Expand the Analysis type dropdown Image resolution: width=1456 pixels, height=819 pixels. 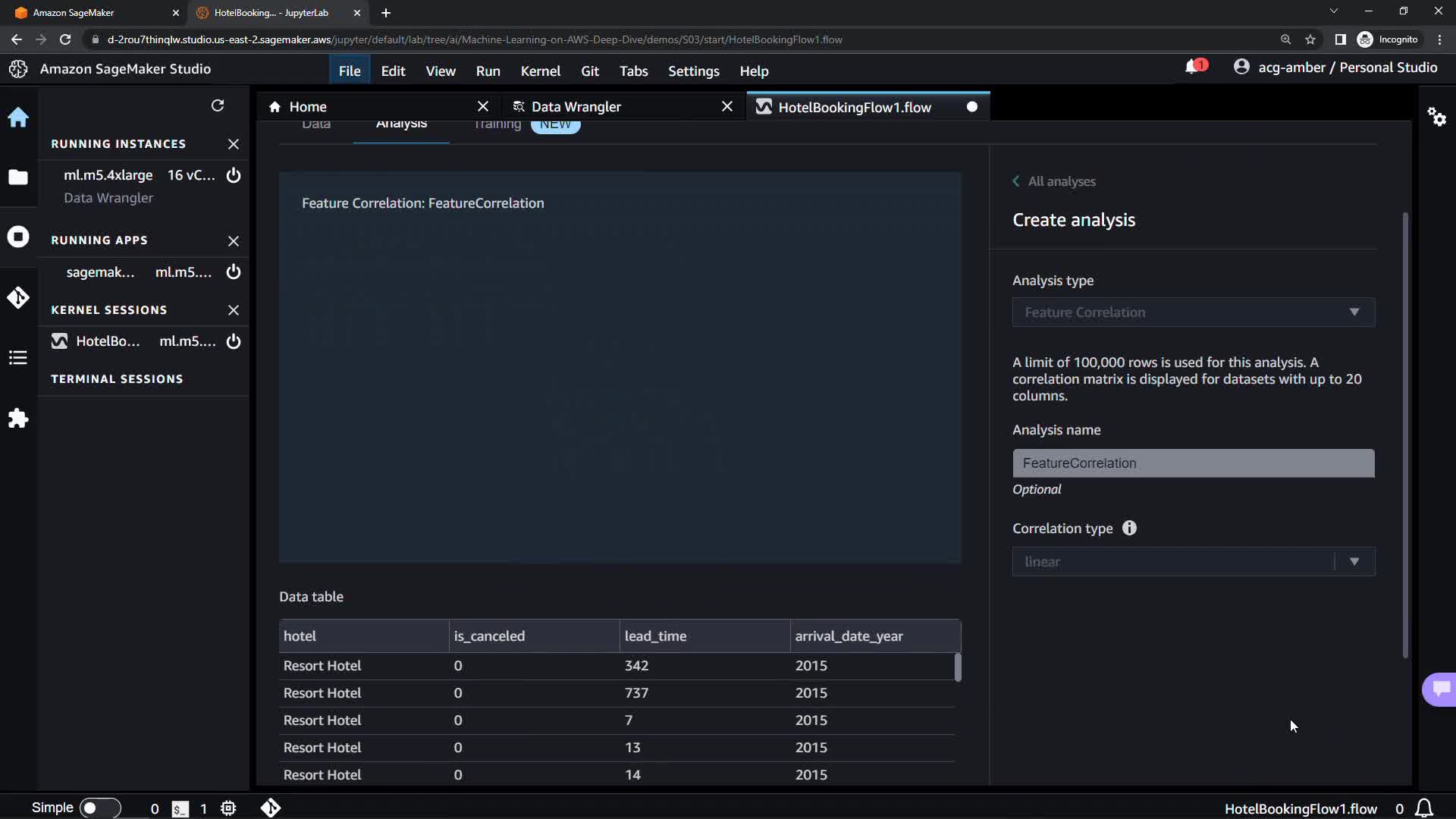click(x=1193, y=312)
